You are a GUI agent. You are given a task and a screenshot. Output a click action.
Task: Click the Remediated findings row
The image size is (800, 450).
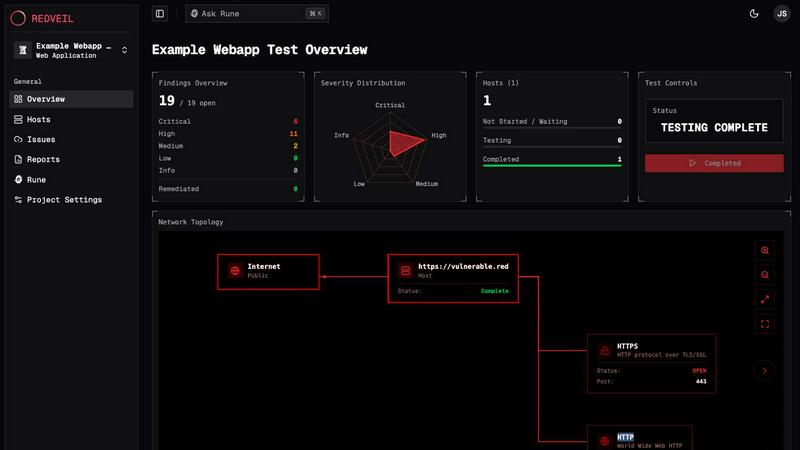coord(228,189)
